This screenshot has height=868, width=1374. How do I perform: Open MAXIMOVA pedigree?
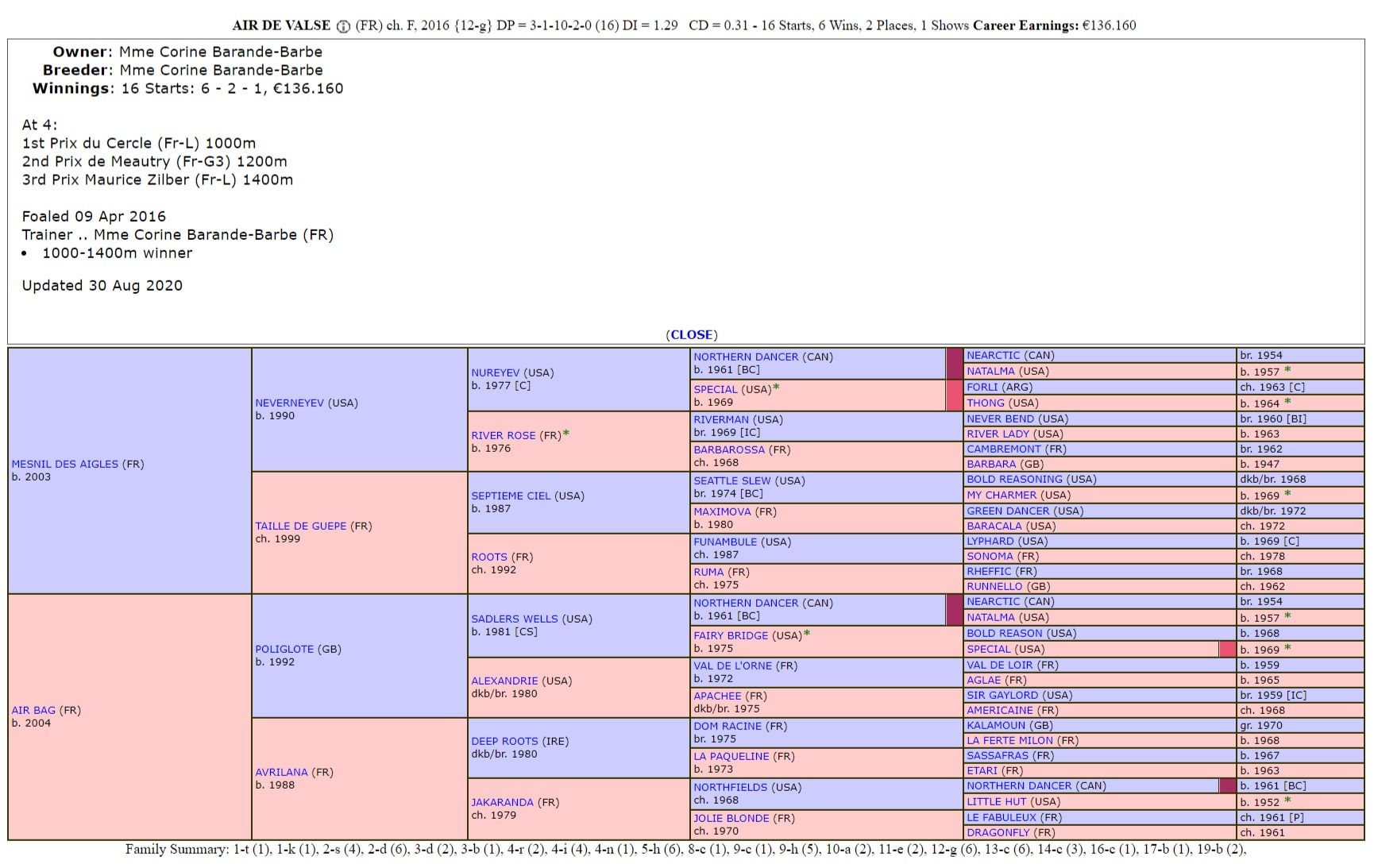(x=722, y=511)
